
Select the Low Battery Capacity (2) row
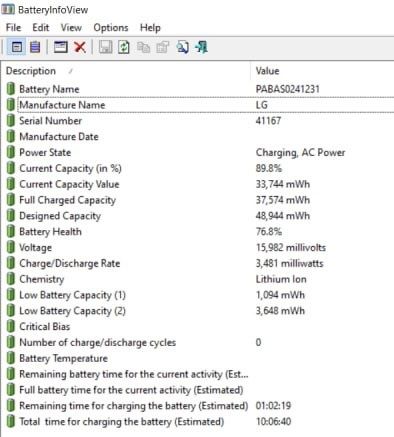point(199,311)
